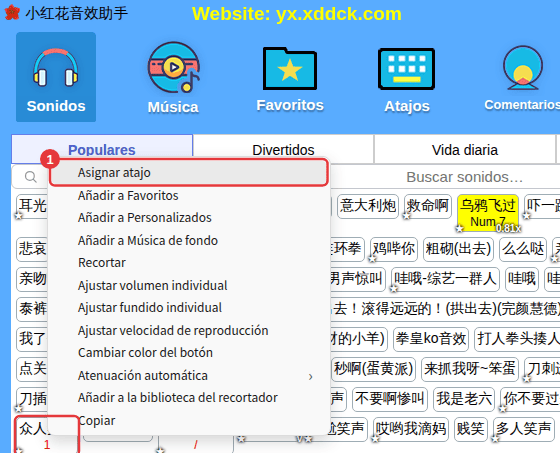Screen dimensions: 560x453
Task: Play the 么么哒 sound button
Action: point(523,249)
